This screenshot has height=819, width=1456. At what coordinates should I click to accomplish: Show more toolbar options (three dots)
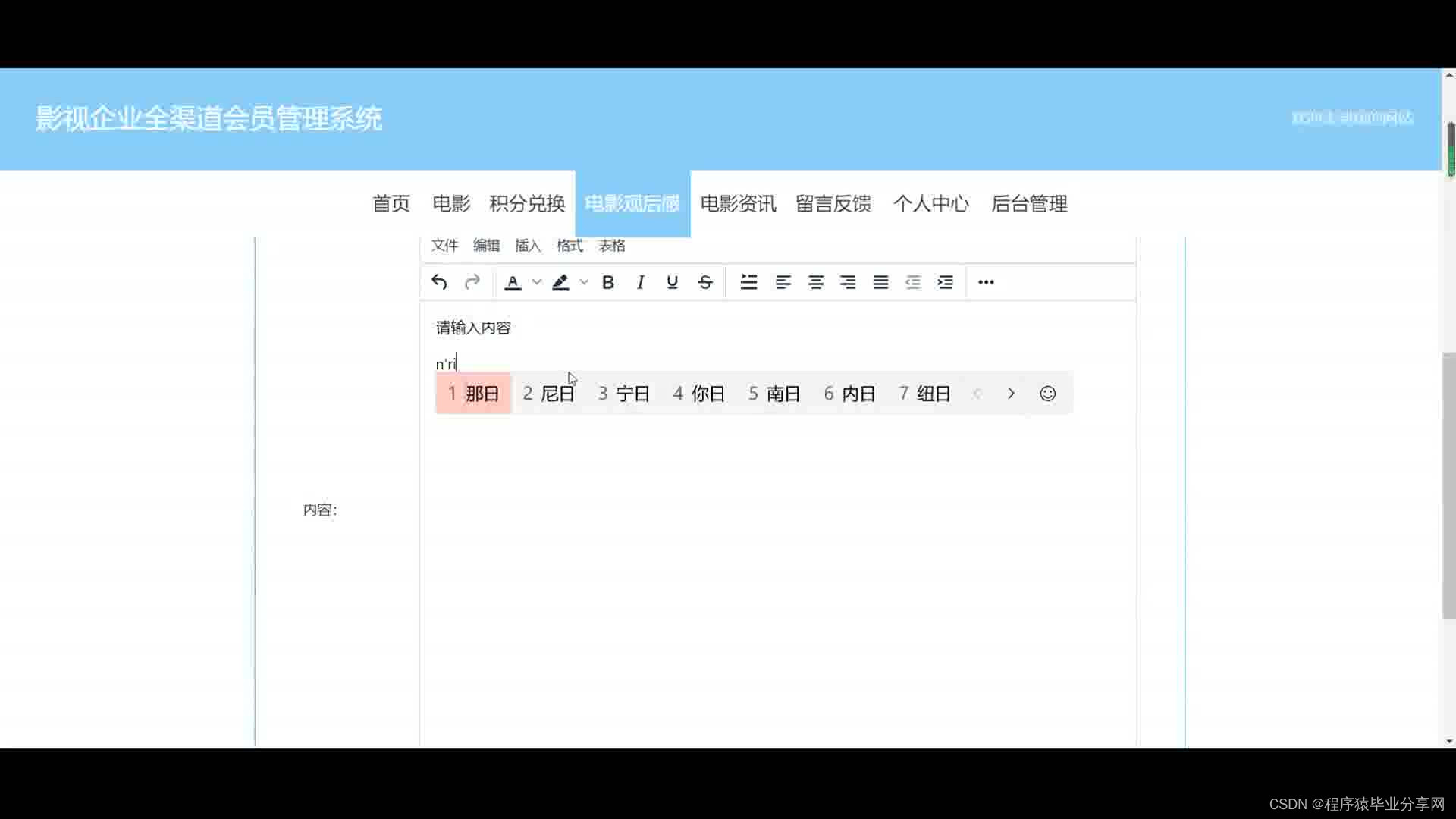click(985, 282)
